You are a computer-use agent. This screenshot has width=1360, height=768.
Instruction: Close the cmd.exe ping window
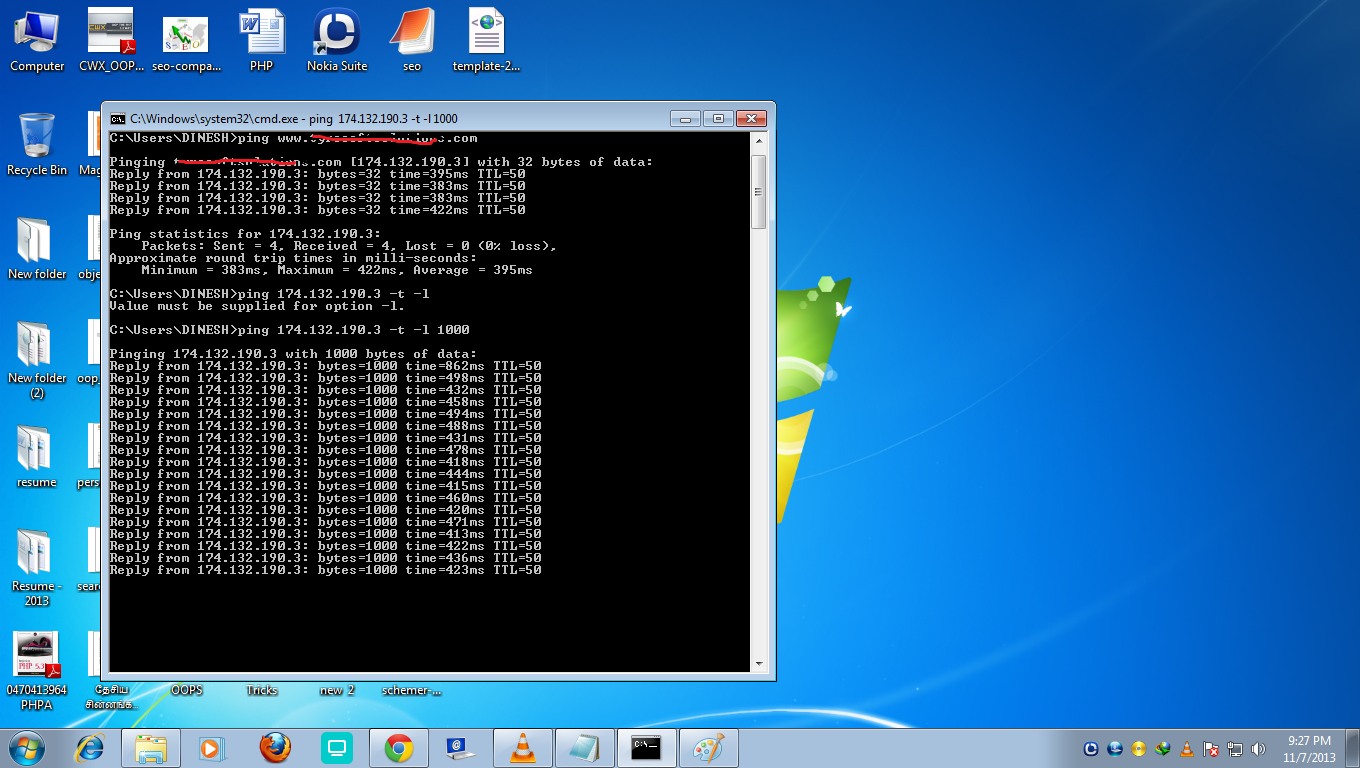point(752,117)
